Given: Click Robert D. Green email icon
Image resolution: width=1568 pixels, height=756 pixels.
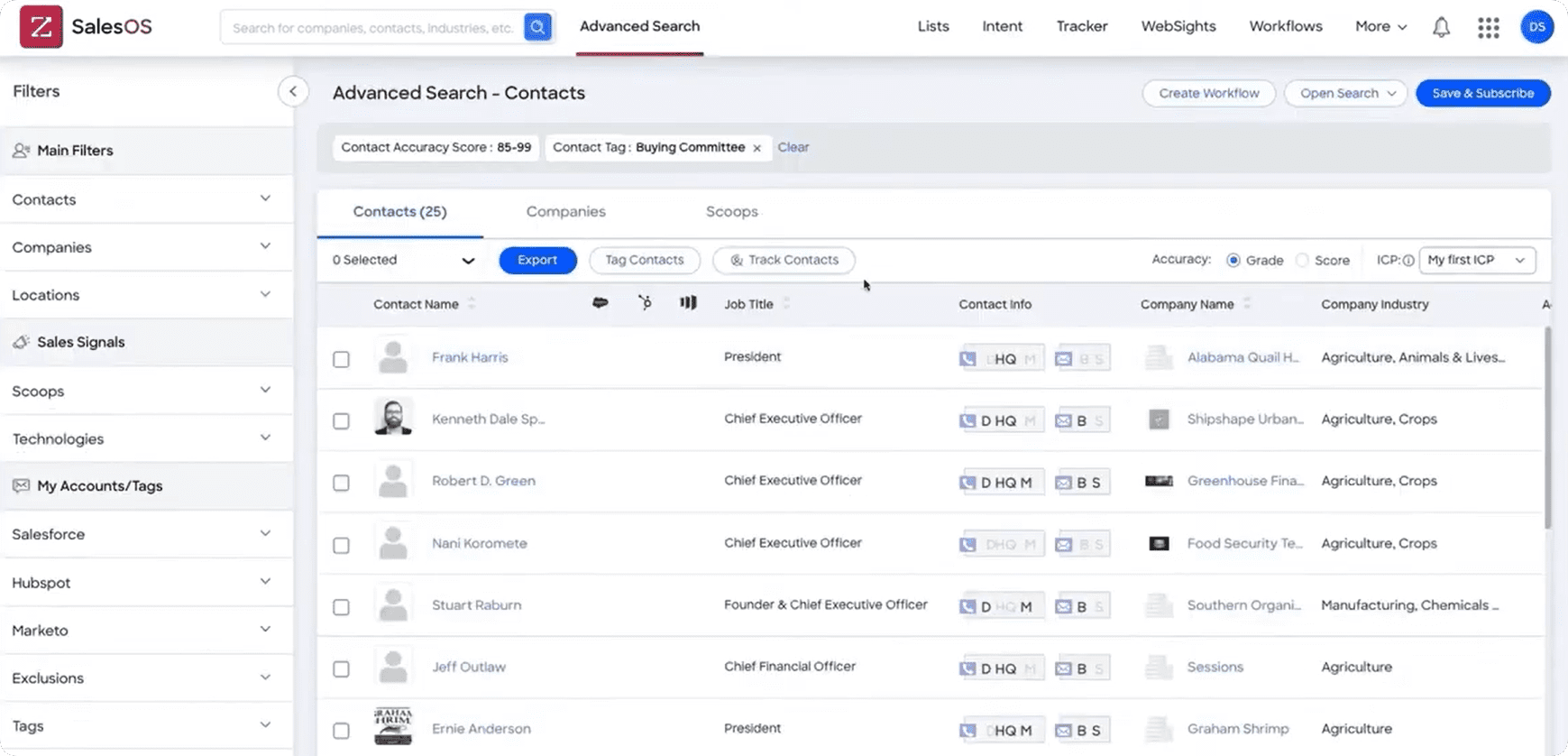Looking at the screenshot, I should [x=1064, y=483].
